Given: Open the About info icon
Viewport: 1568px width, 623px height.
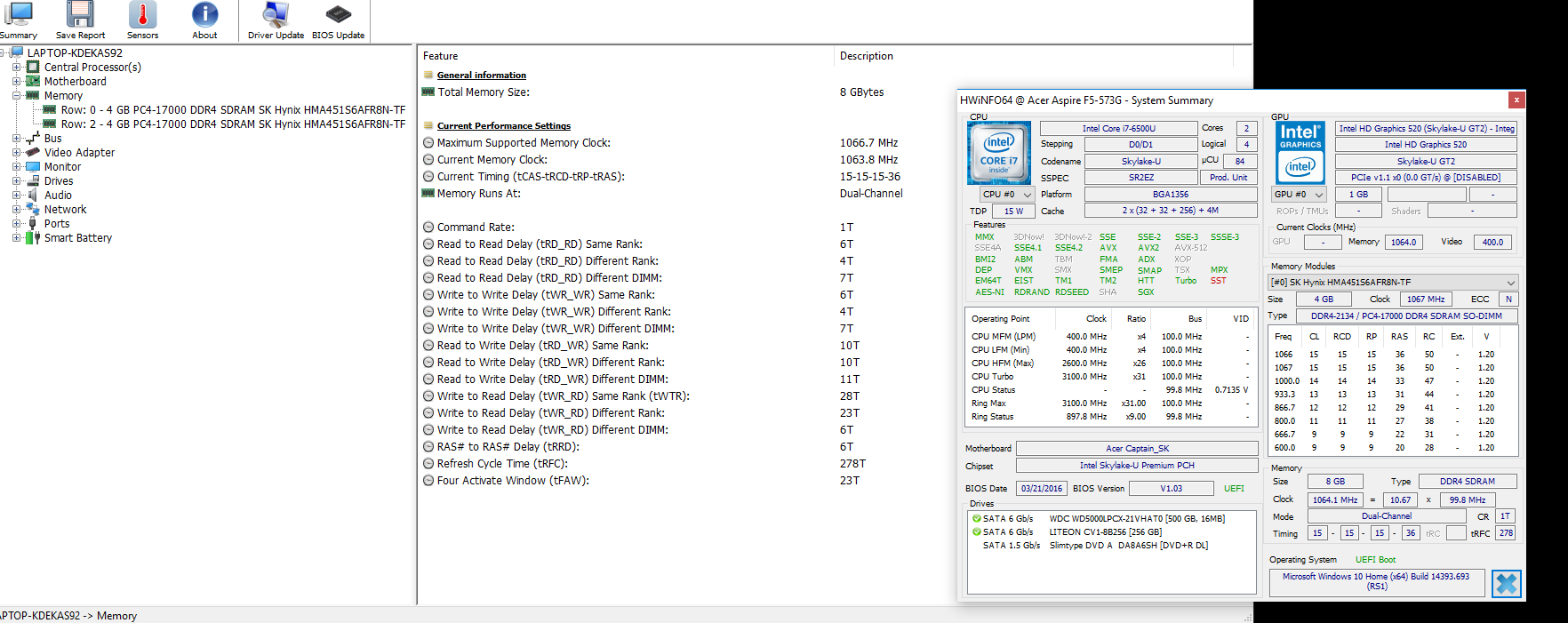Looking at the screenshot, I should (204, 20).
